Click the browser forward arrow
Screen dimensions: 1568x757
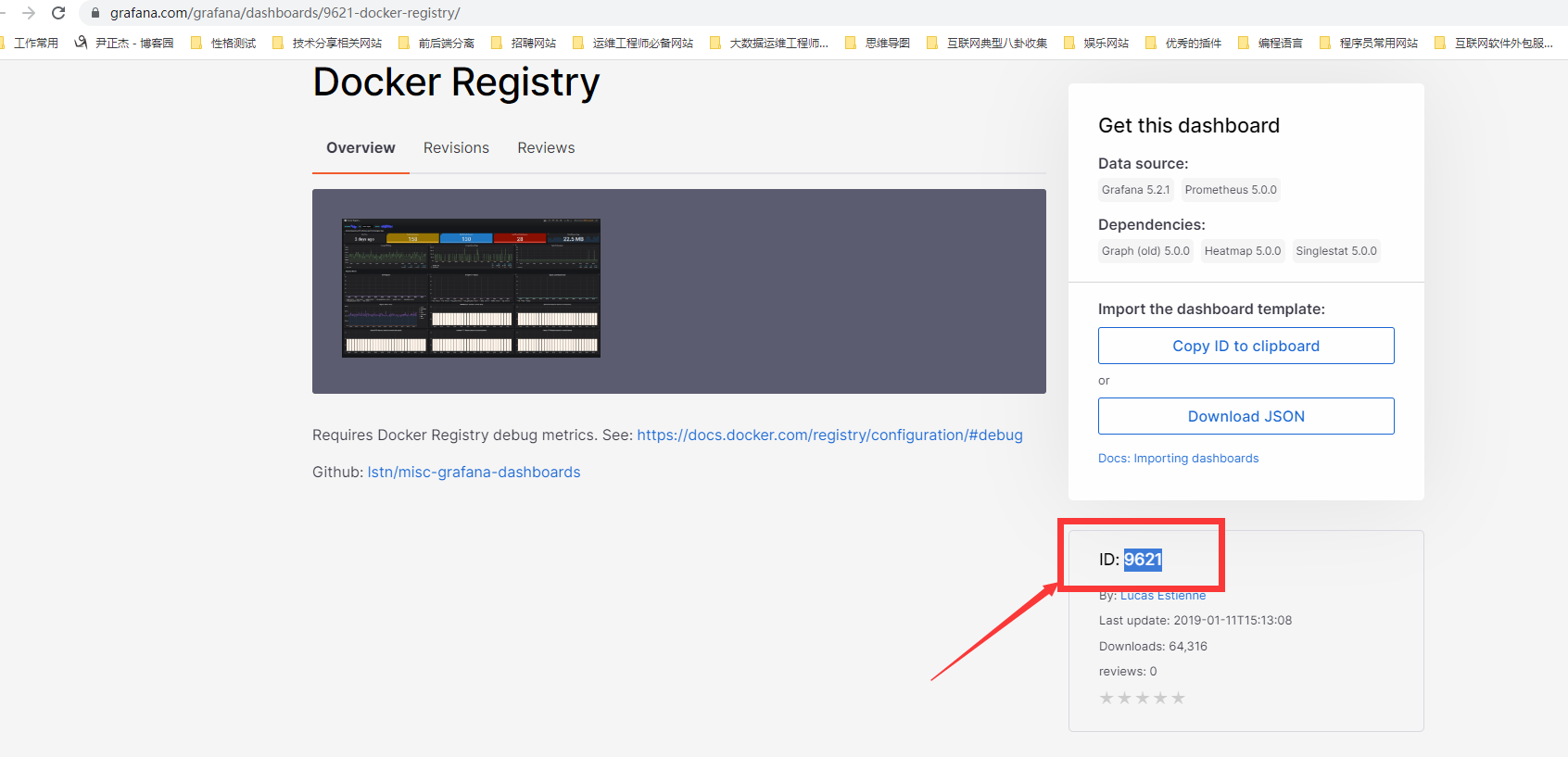(29, 13)
